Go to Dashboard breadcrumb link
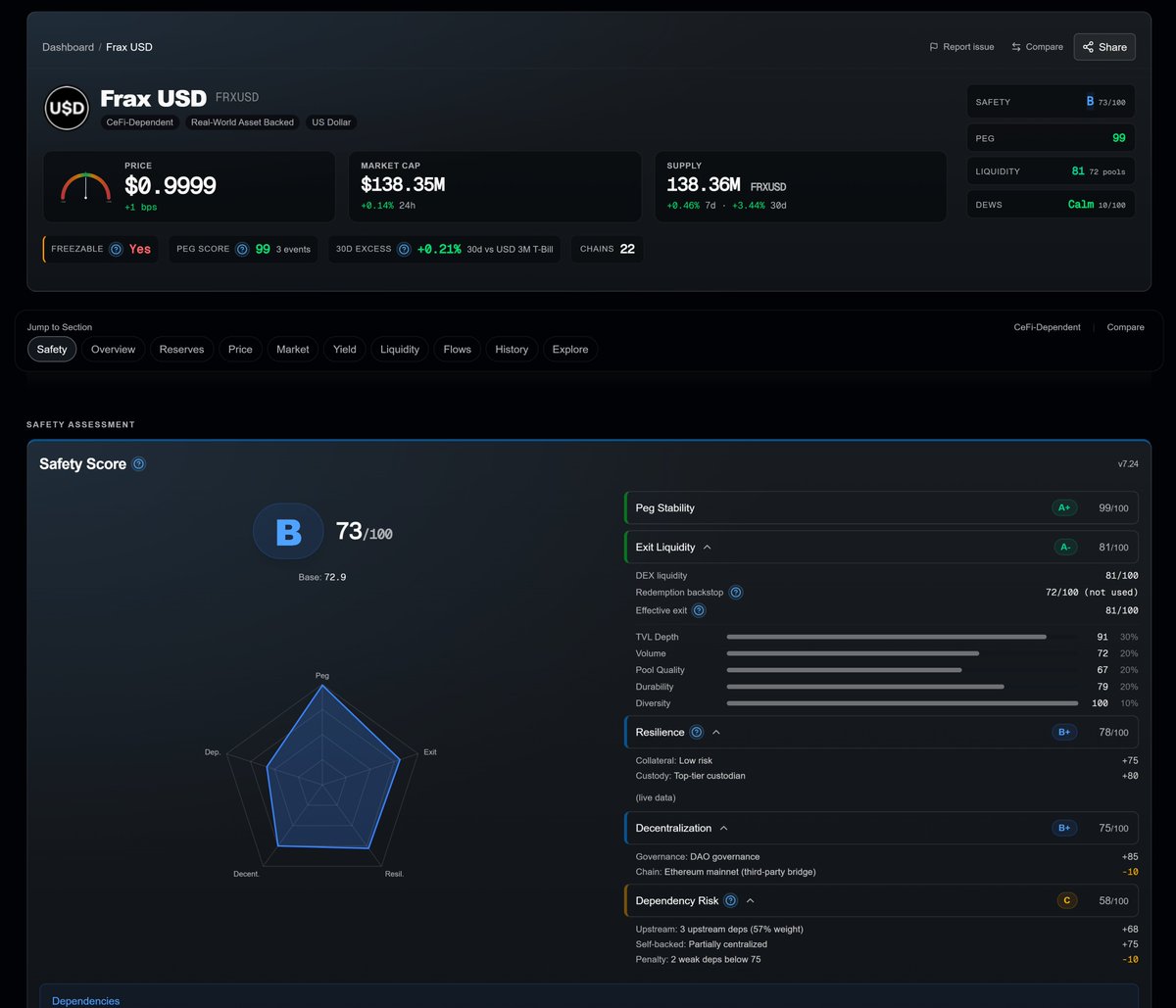The height and width of the screenshot is (1008, 1176). tap(68, 47)
